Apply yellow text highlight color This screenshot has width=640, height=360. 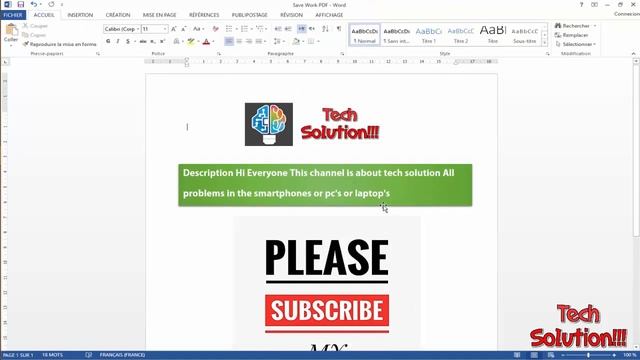191,41
